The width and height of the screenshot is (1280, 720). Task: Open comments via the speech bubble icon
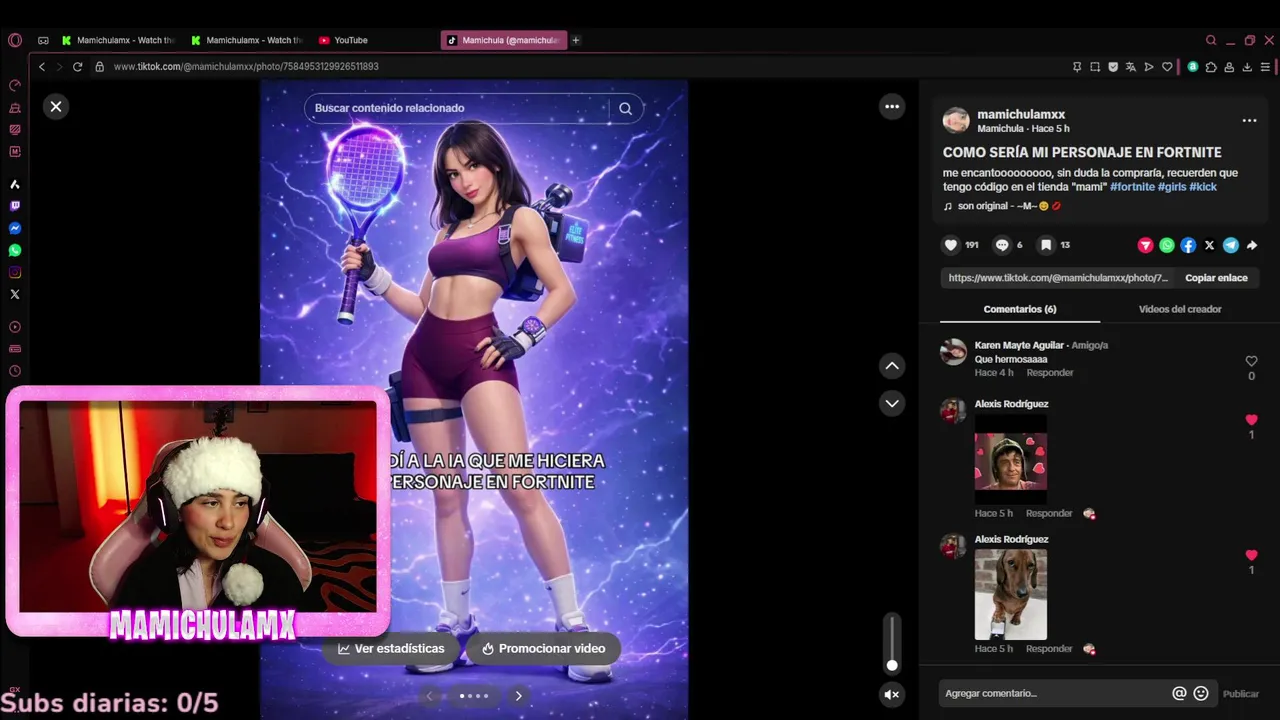point(1002,245)
